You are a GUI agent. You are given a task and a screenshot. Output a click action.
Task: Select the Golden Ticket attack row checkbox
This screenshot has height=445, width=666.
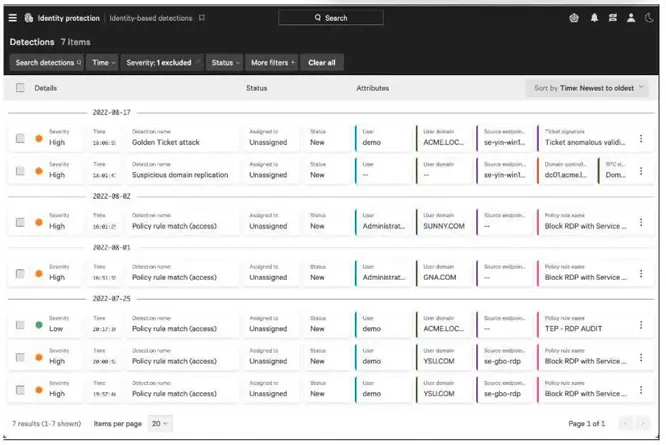[20, 138]
